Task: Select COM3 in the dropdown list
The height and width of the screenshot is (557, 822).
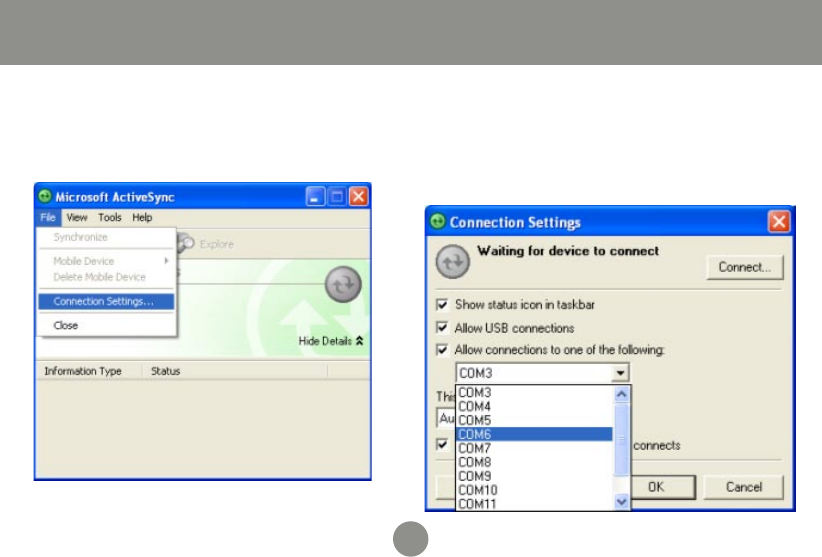Action: [534, 392]
